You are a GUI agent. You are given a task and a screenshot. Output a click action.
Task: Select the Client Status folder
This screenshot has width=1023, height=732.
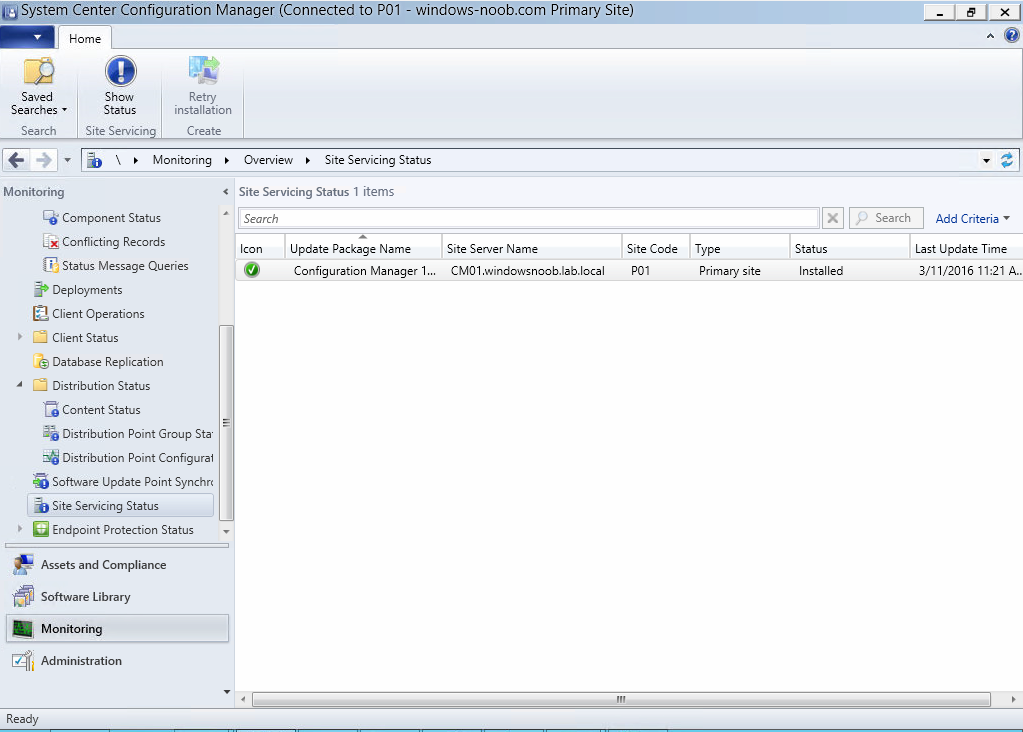click(85, 338)
